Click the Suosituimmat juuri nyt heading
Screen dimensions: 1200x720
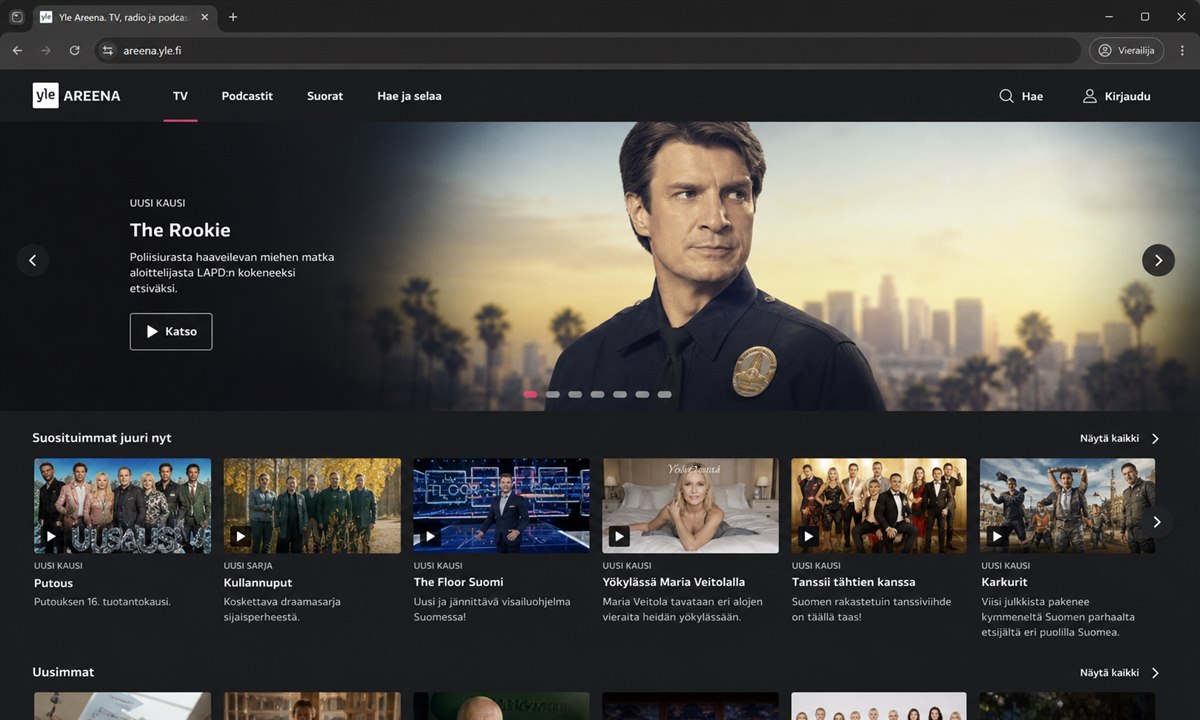102,438
